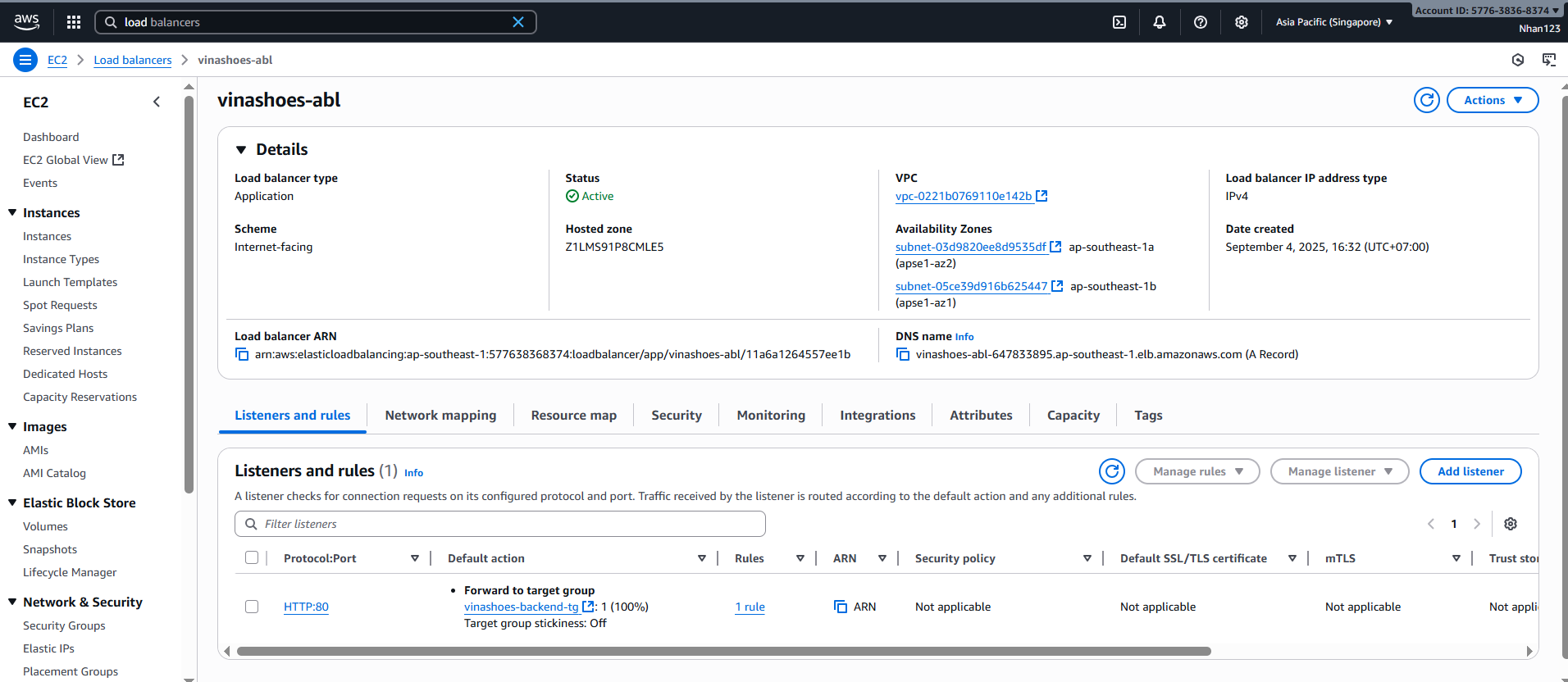Switch to the Network mapping tab
The width and height of the screenshot is (1568, 682).
pyautogui.click(x=440, y=416)
